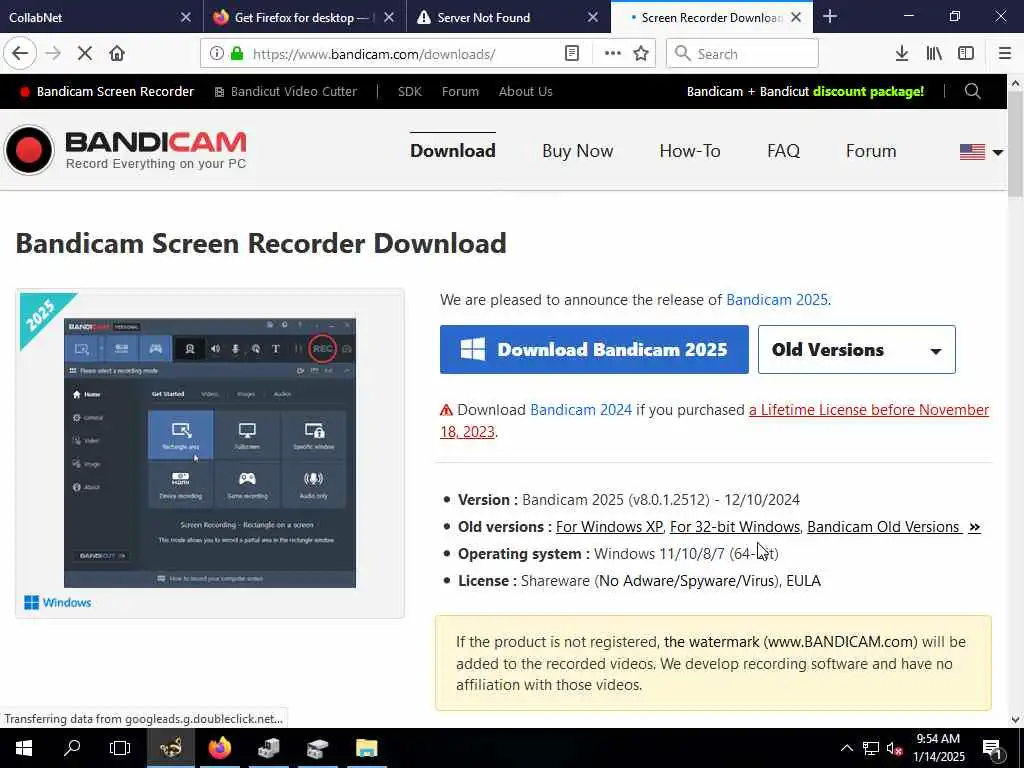The image size is (1024, 768).
Task: Open the Library icon in toolbar
Action: click(x=934, y=54)
